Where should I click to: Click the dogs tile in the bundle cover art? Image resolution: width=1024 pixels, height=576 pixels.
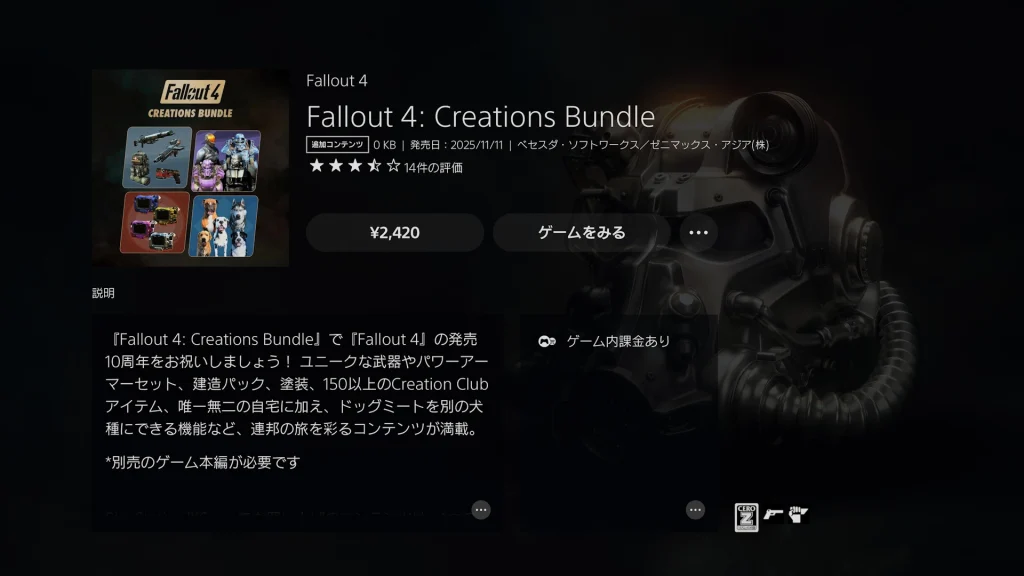click(x=223, y=226)
